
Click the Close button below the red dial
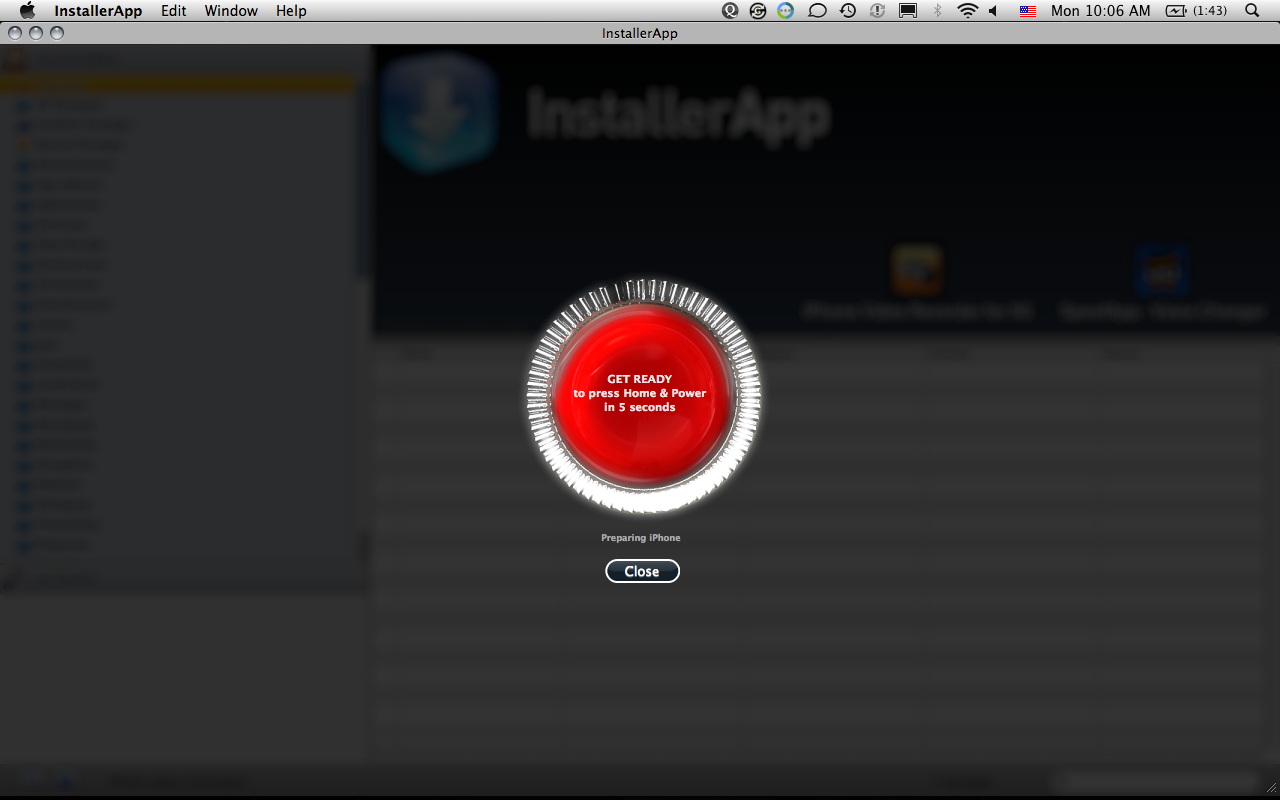[642, 571]
